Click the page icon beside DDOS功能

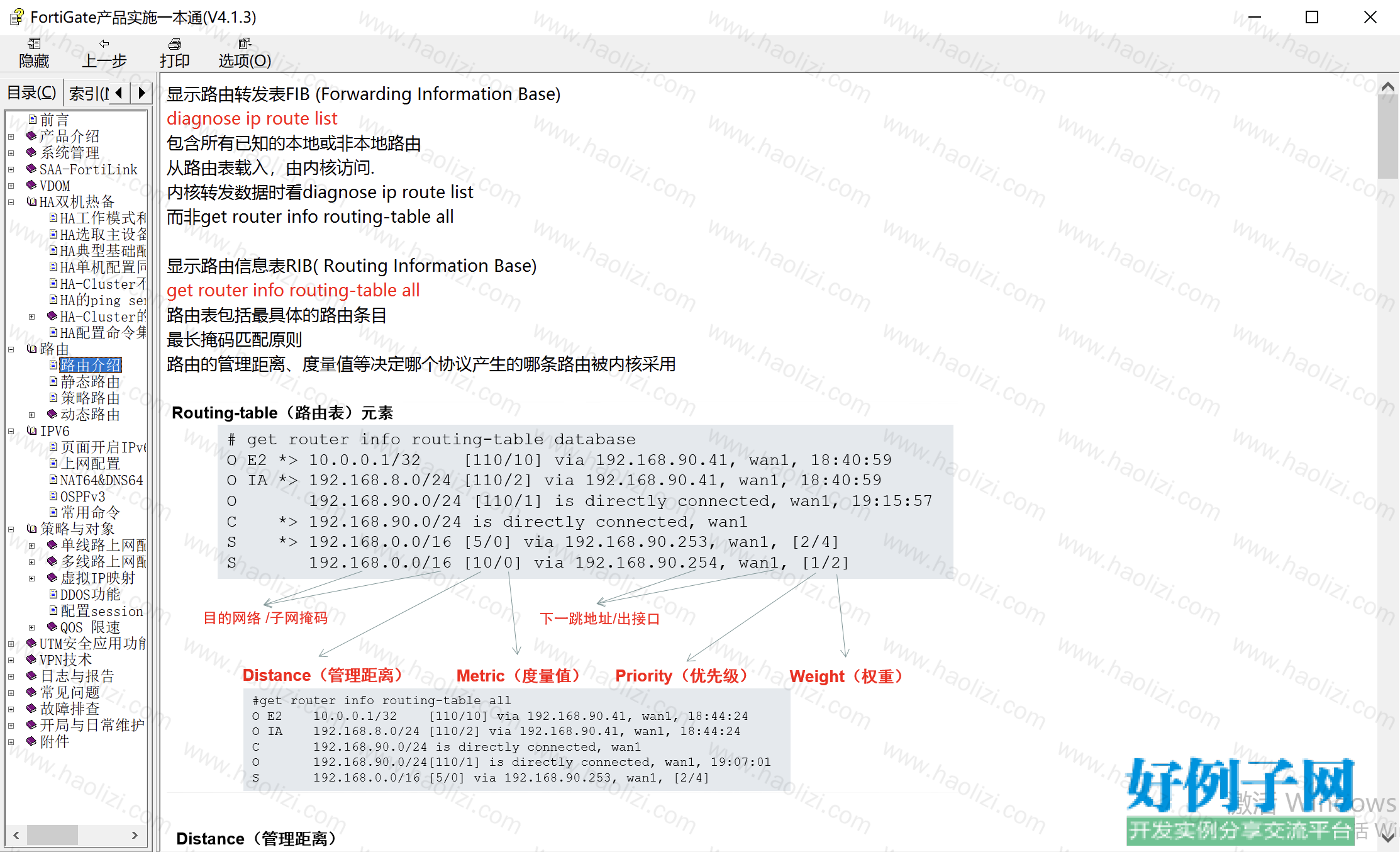click(53, 594)
